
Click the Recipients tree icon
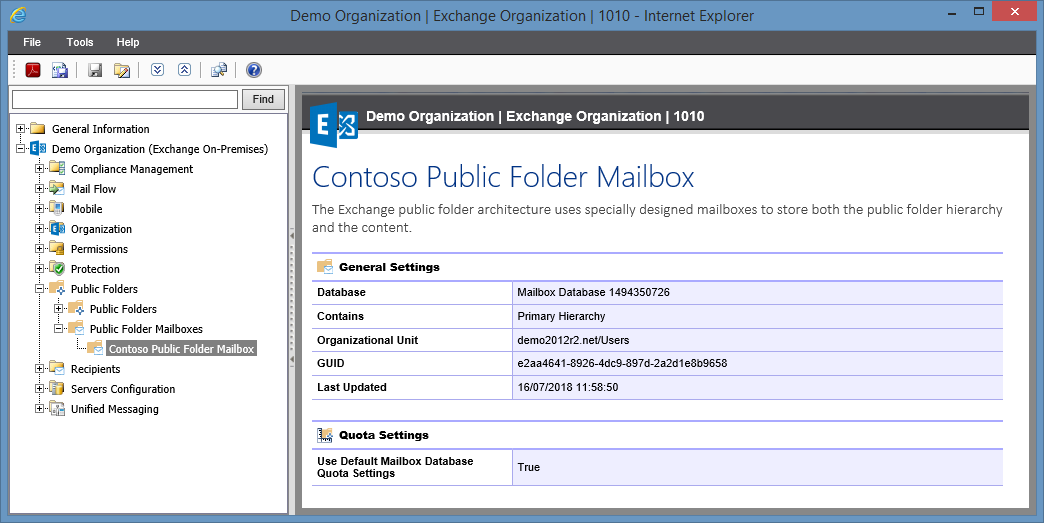pos(57,368)
